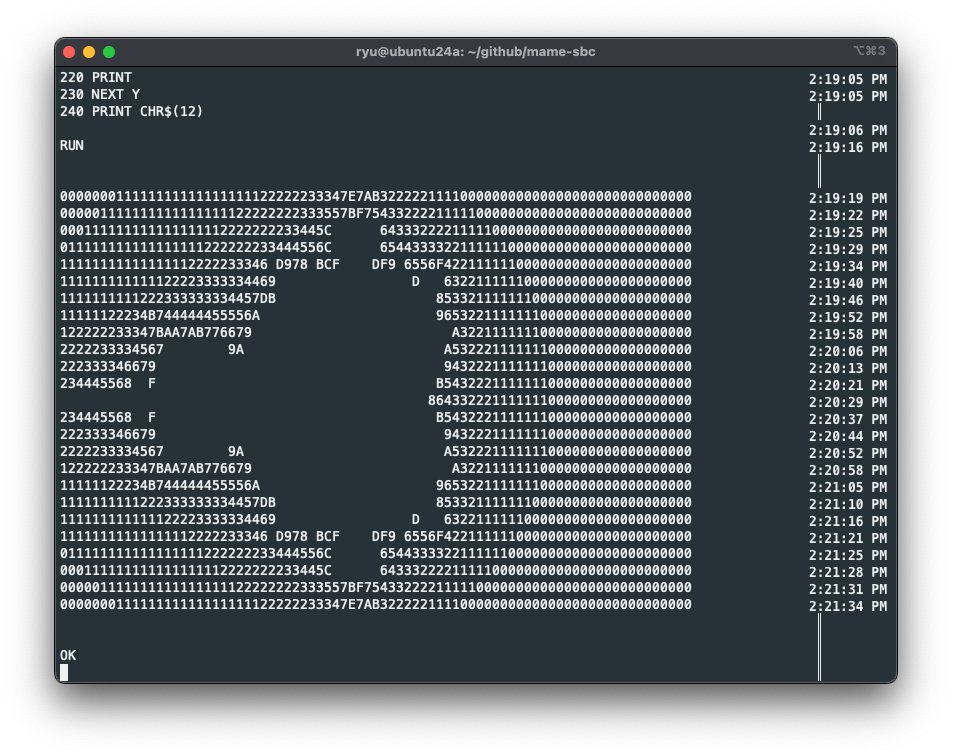Click timestamp 2:19:25 PM
953x756 pixels.
tap(848, 233)
